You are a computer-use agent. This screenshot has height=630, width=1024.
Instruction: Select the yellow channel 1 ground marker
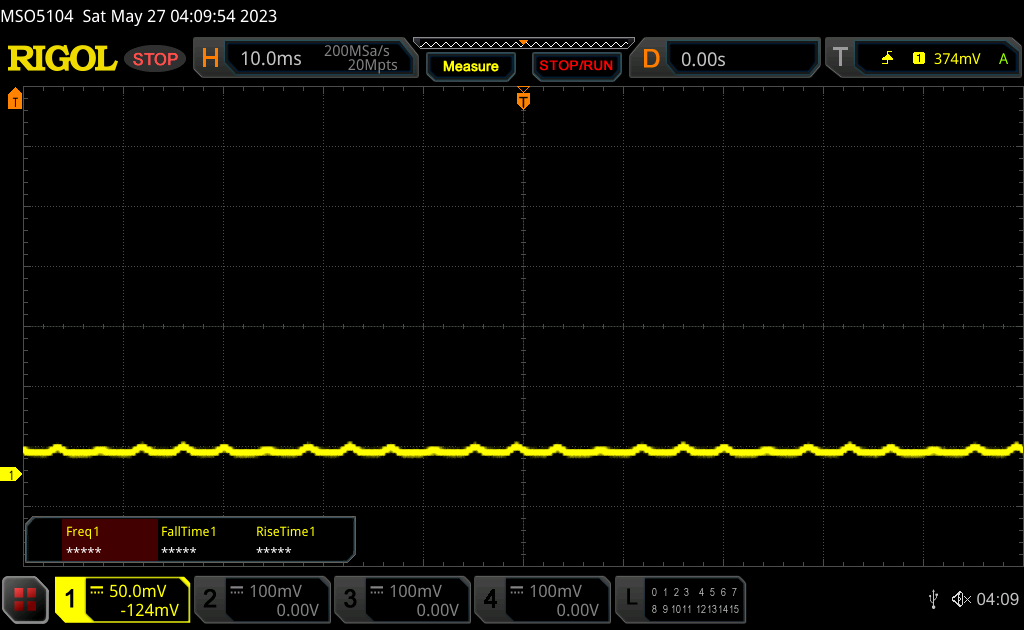click(x=11, y=474)
